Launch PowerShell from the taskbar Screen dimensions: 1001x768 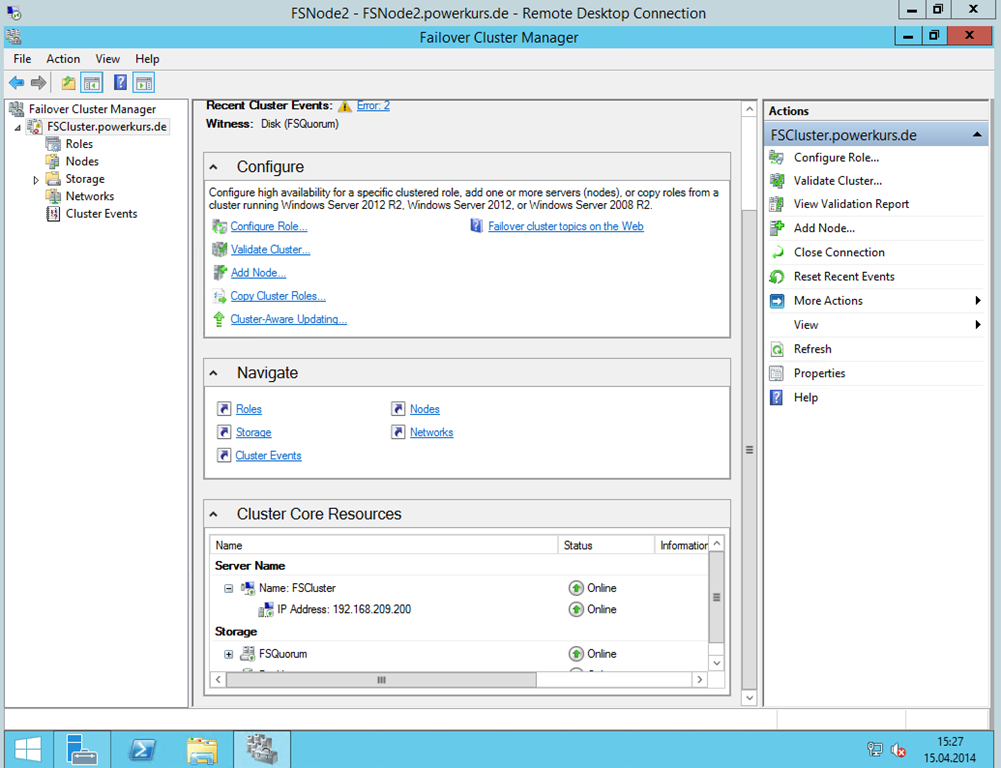[142, 749]
